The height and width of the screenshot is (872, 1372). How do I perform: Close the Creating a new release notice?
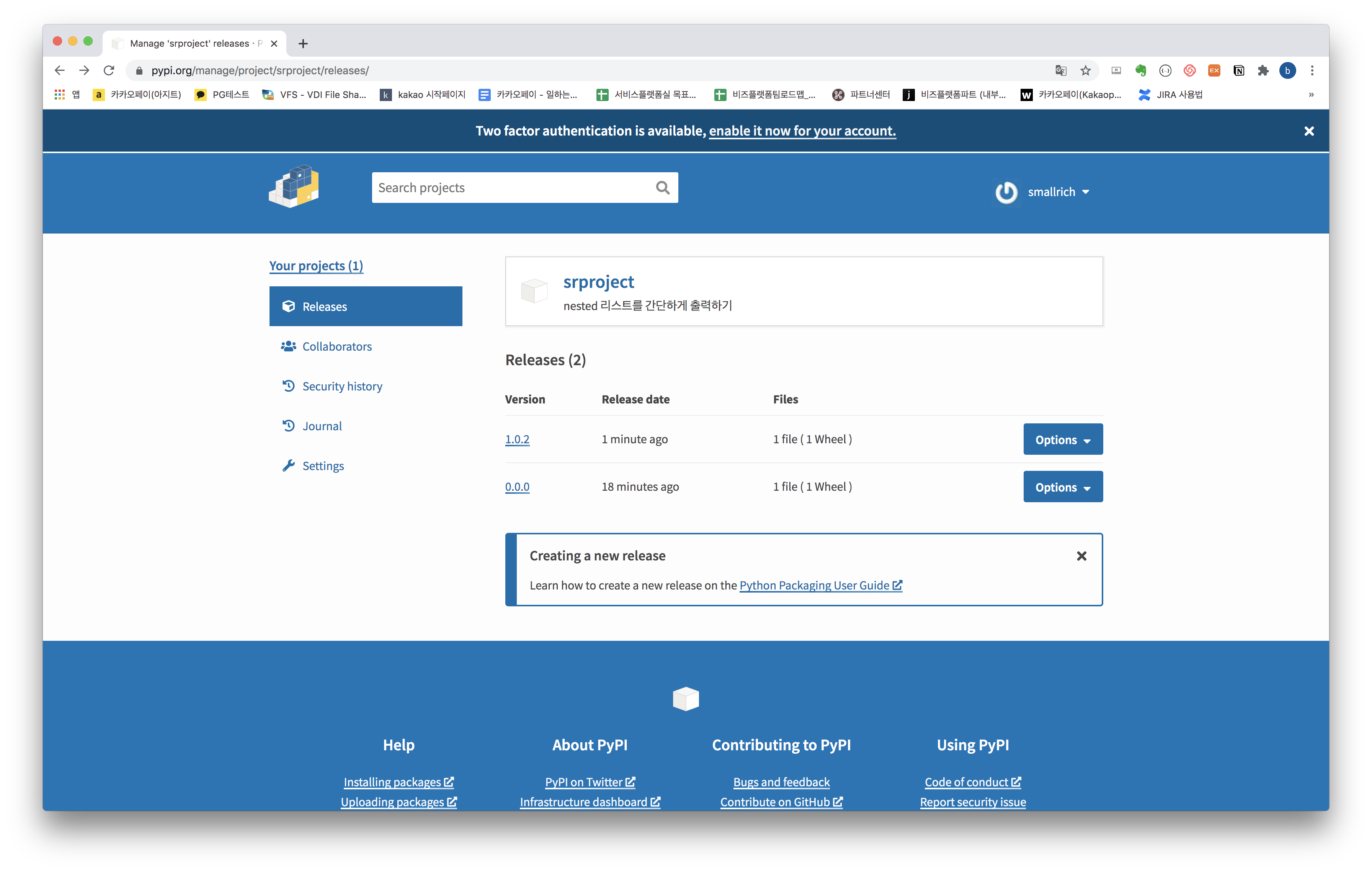pos(1081,556)
